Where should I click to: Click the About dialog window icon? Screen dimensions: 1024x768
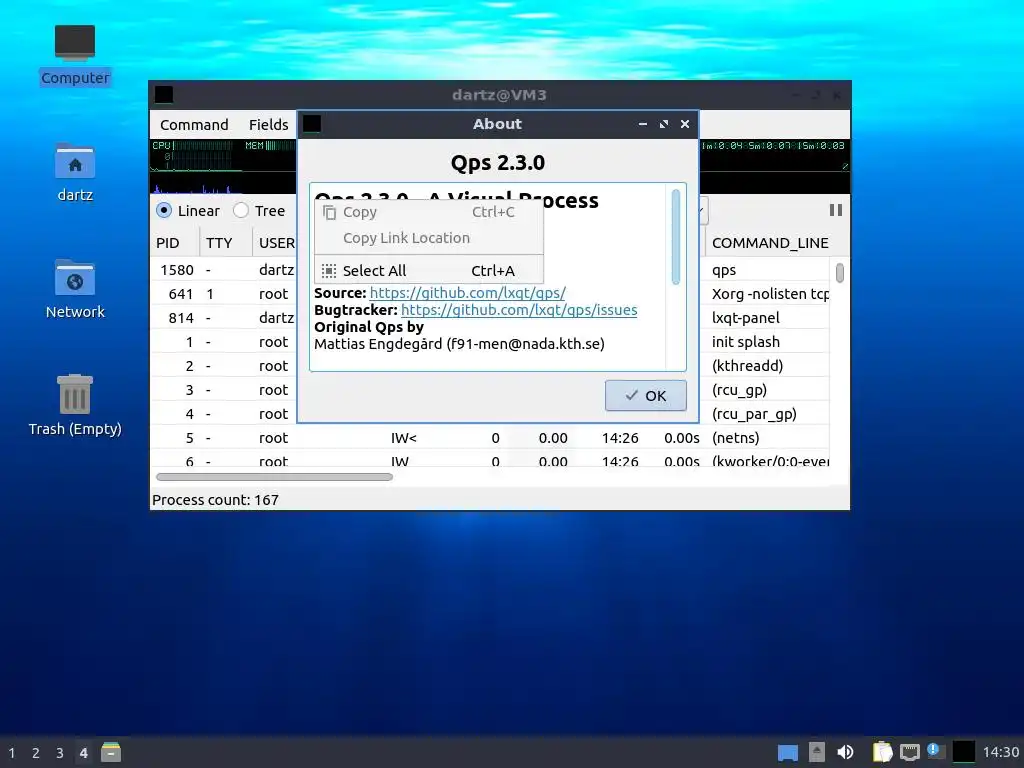pyautogui.click(x=312, y=123)
